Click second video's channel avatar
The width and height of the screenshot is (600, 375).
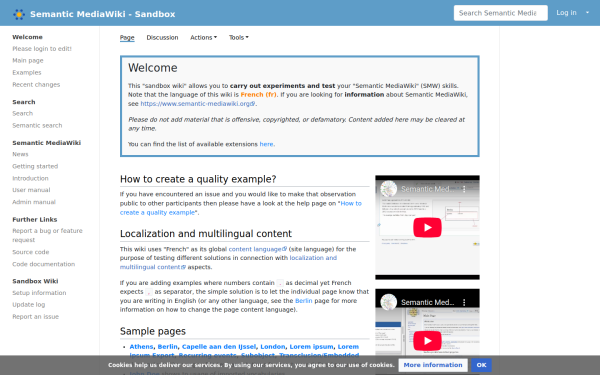388,302
